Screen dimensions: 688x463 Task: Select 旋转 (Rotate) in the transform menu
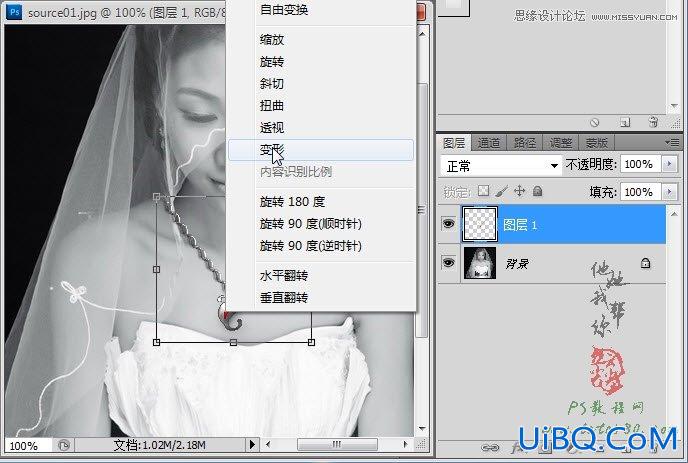click(x=272, y=62)
